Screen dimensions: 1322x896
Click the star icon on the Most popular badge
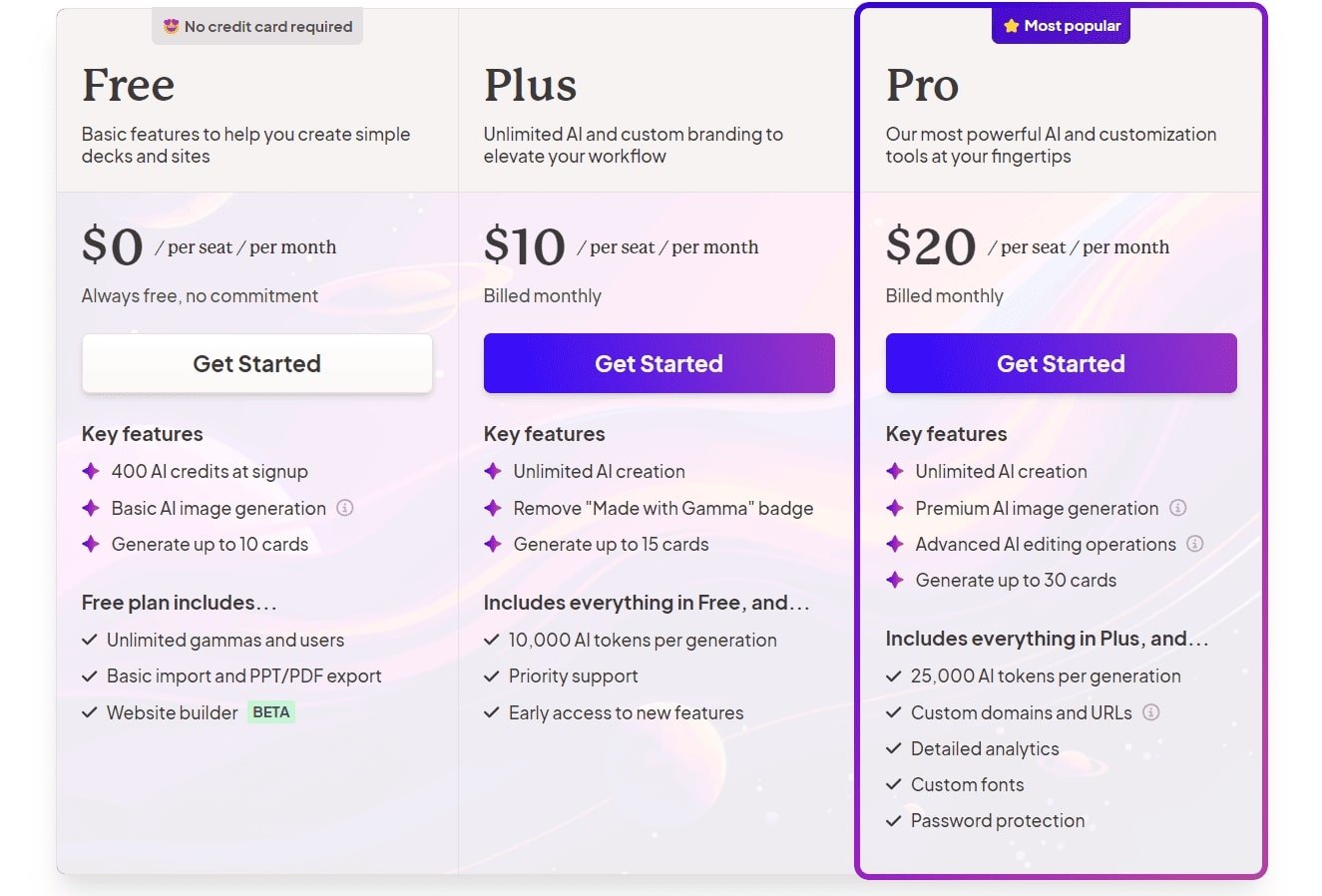pos(1009,25)
